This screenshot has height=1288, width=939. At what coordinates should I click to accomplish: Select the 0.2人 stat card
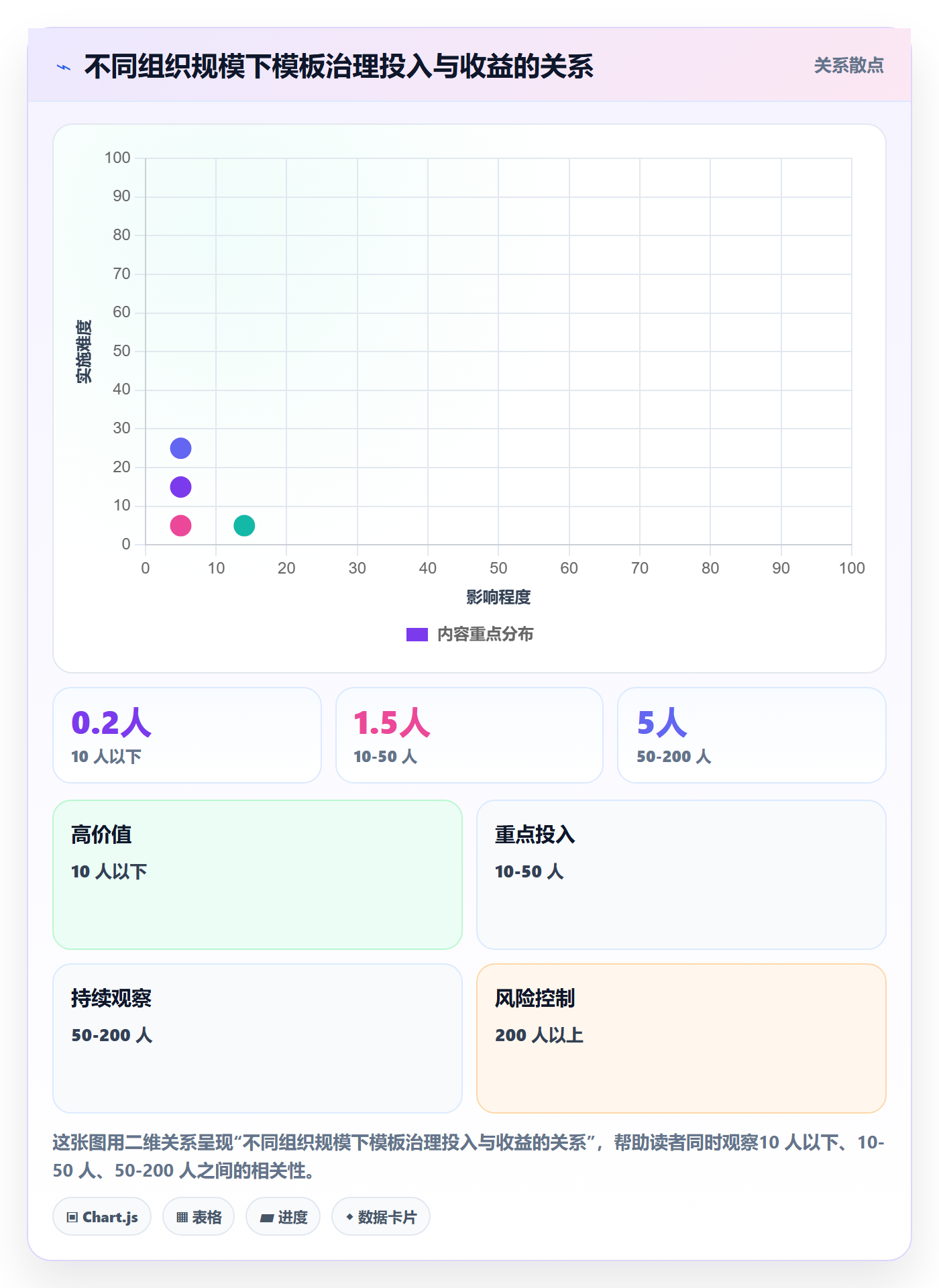tap(187, 735)
